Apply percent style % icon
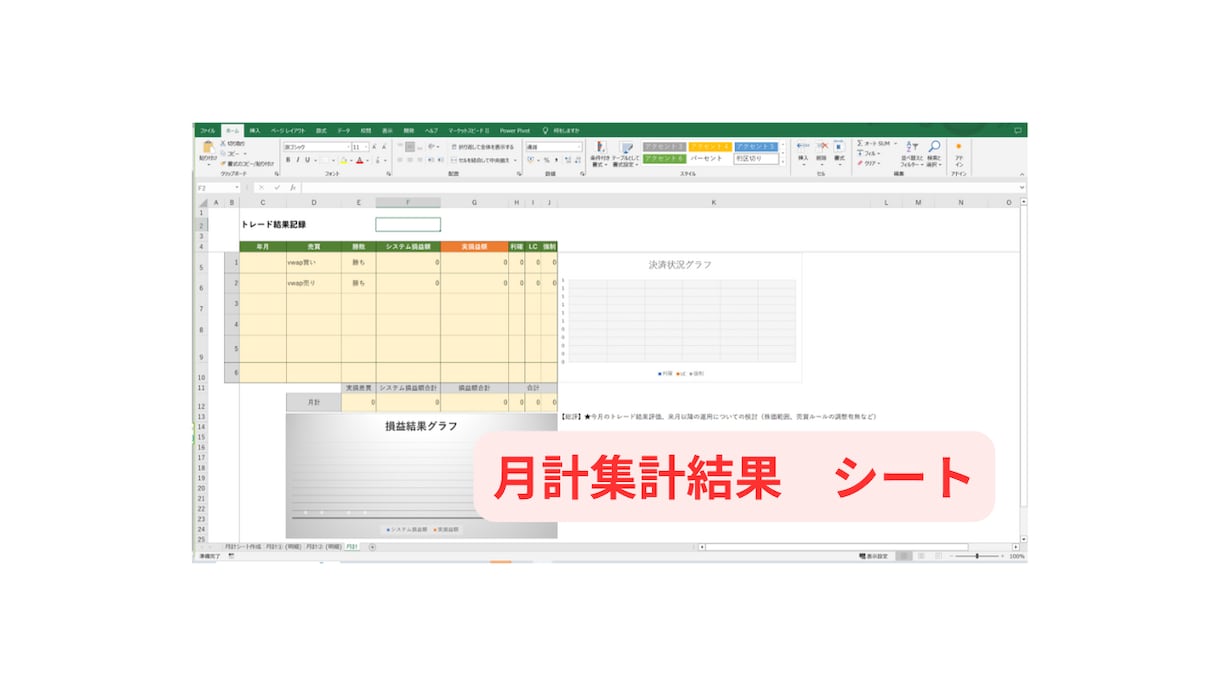The height and width of the screenshot is (686, 1220). pos(546,160)
